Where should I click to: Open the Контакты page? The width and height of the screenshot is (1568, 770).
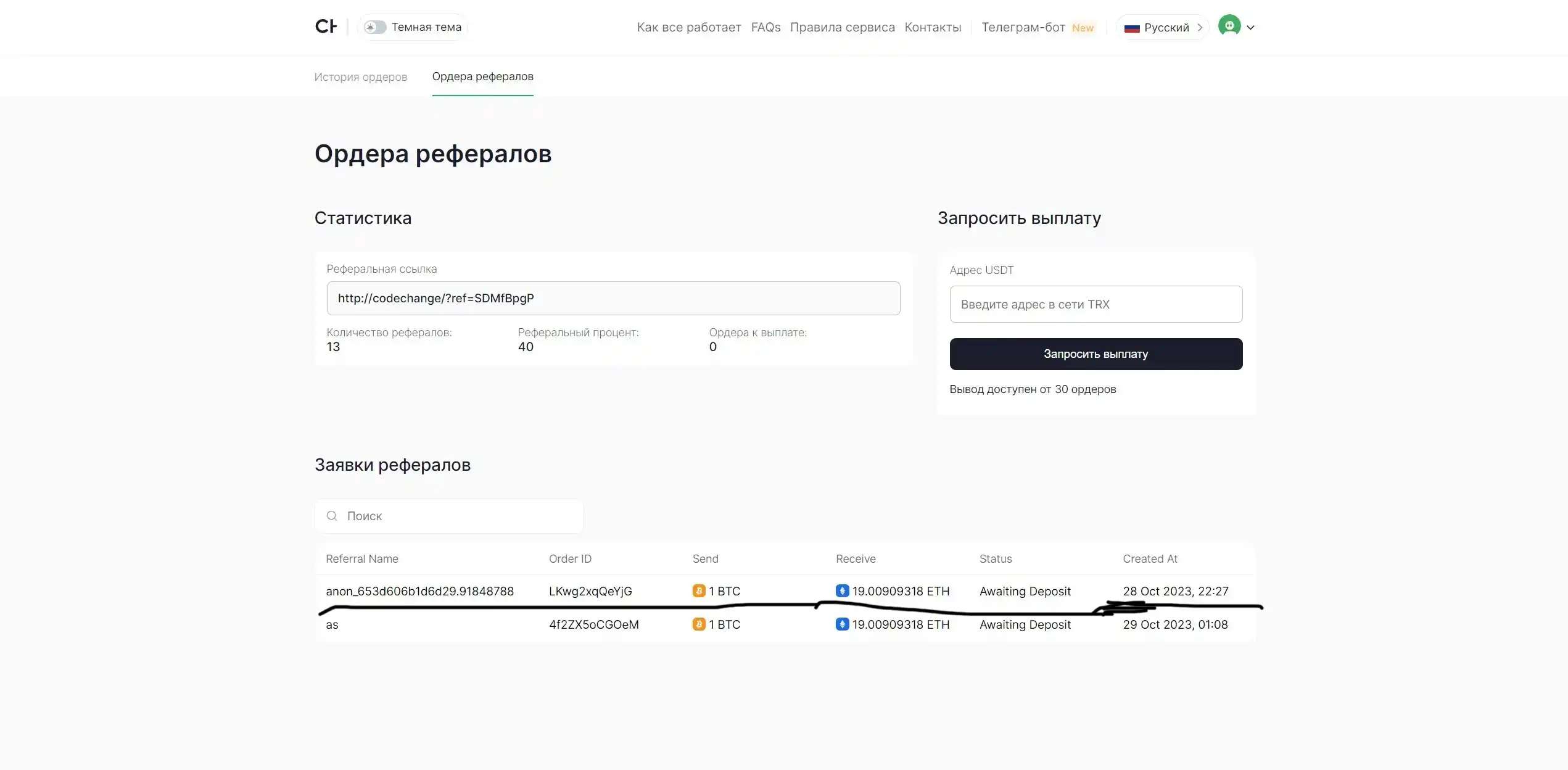coord(933,27)
